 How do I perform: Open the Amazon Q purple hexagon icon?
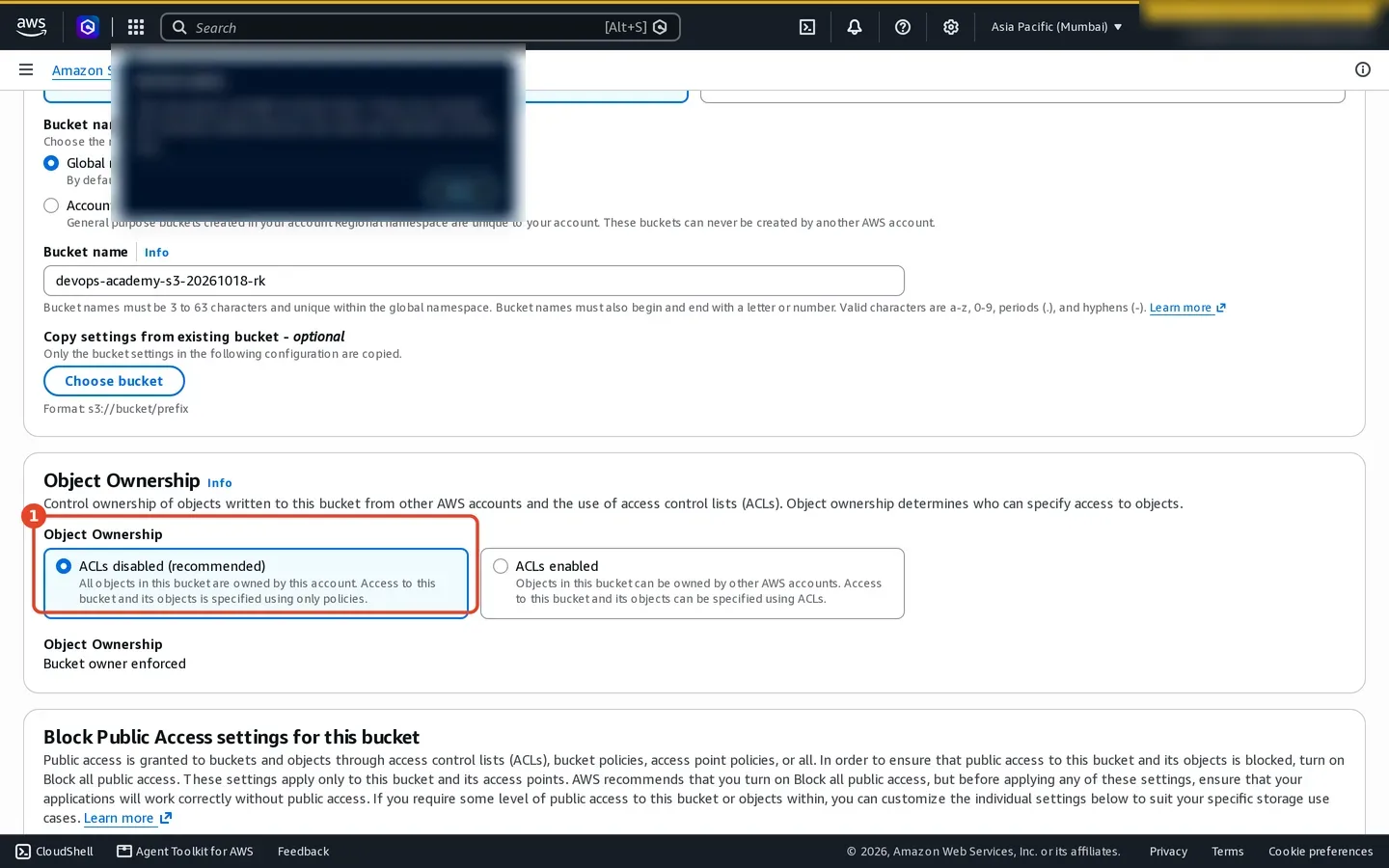(88, 27)
